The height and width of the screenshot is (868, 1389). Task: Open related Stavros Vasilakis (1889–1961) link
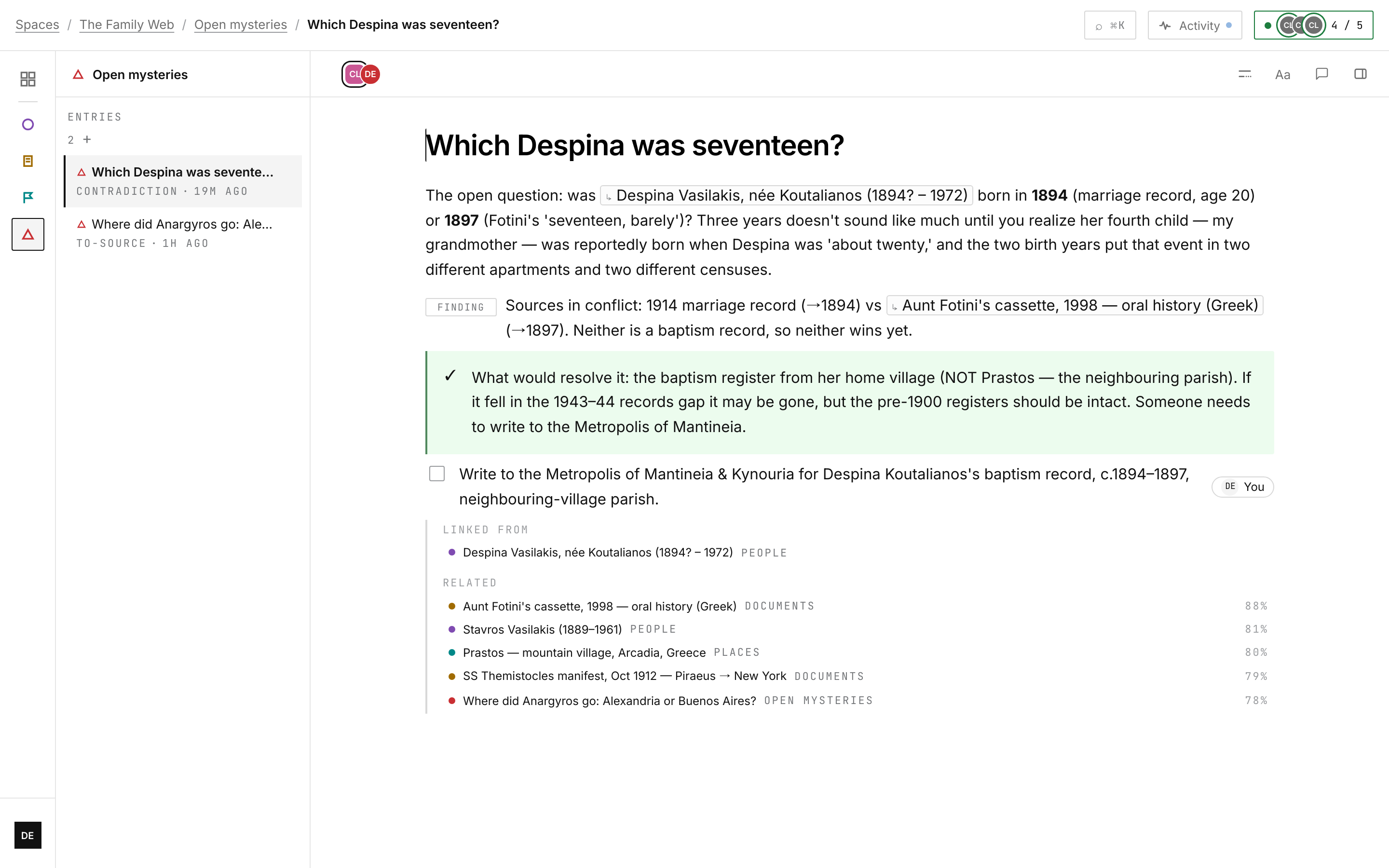point(542,629)
